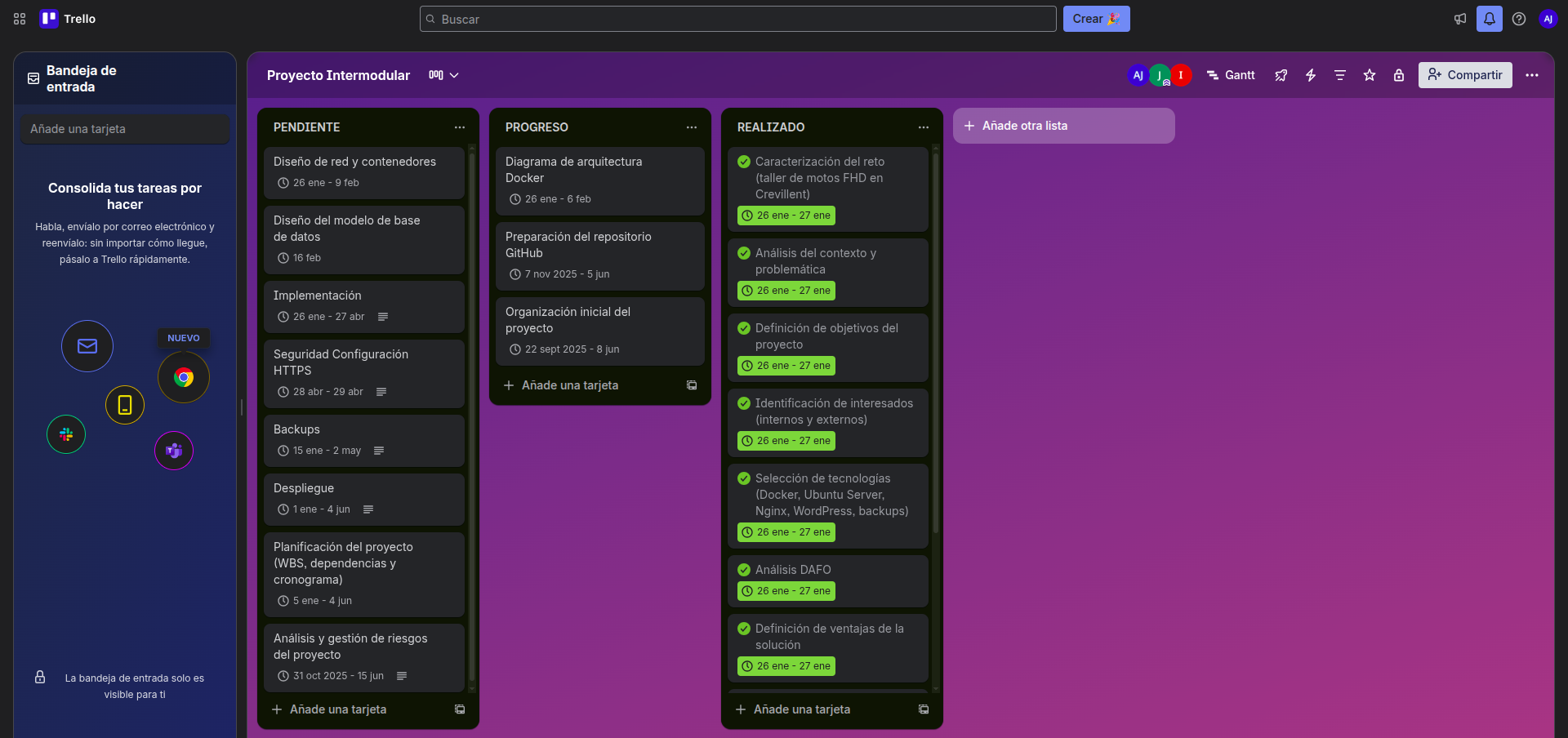Viewport: 1568px width, 738px height.
Task: Open the card filter icon
Action: [x=1339, y=75]
